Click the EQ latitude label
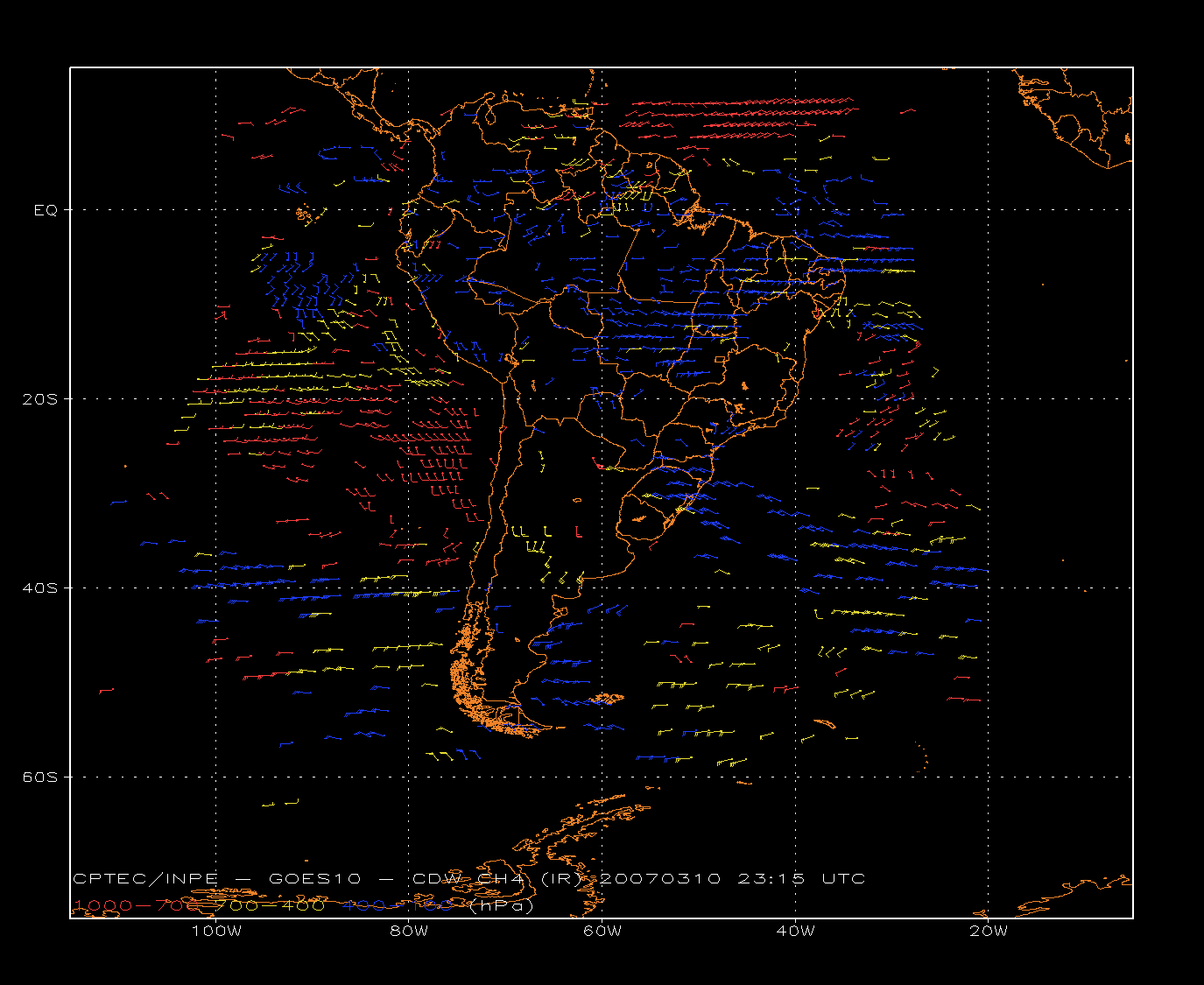 click(46, 210)
